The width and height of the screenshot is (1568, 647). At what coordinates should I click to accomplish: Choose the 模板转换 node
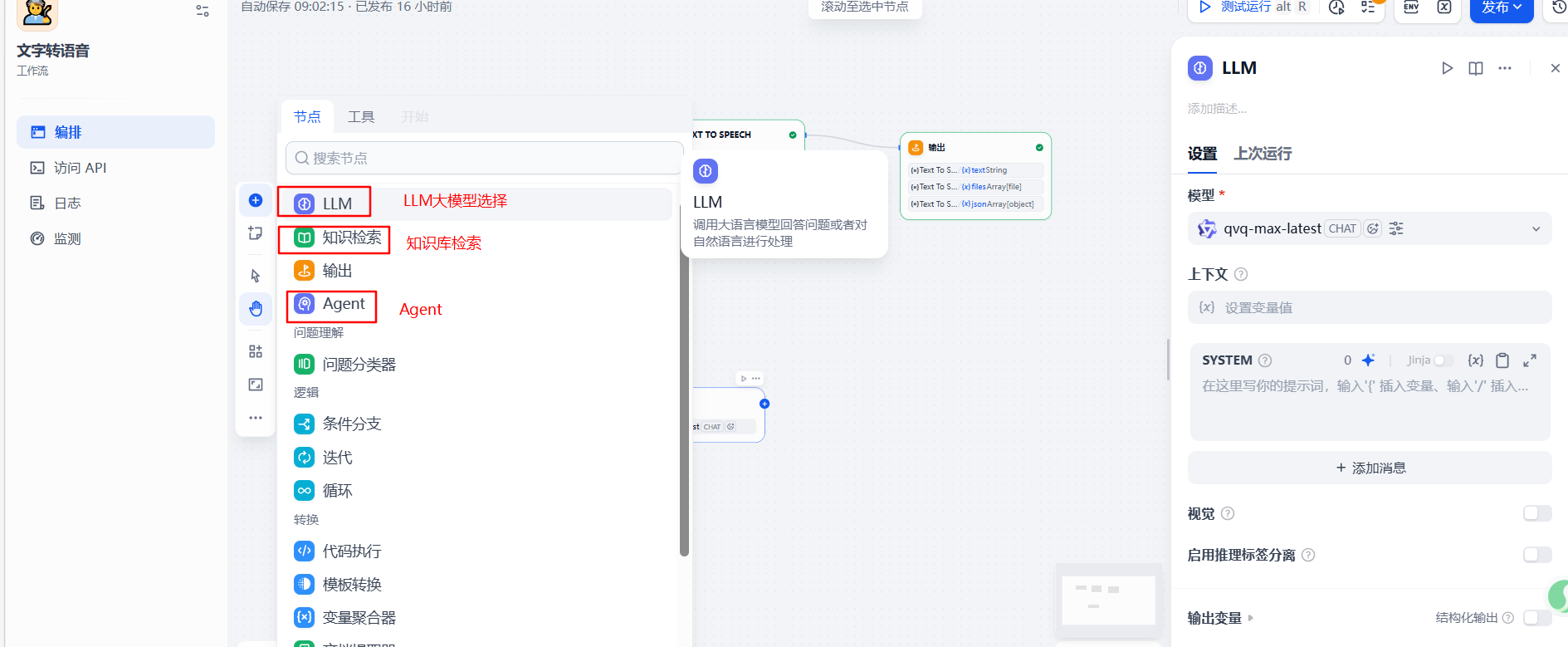[479, 584]
